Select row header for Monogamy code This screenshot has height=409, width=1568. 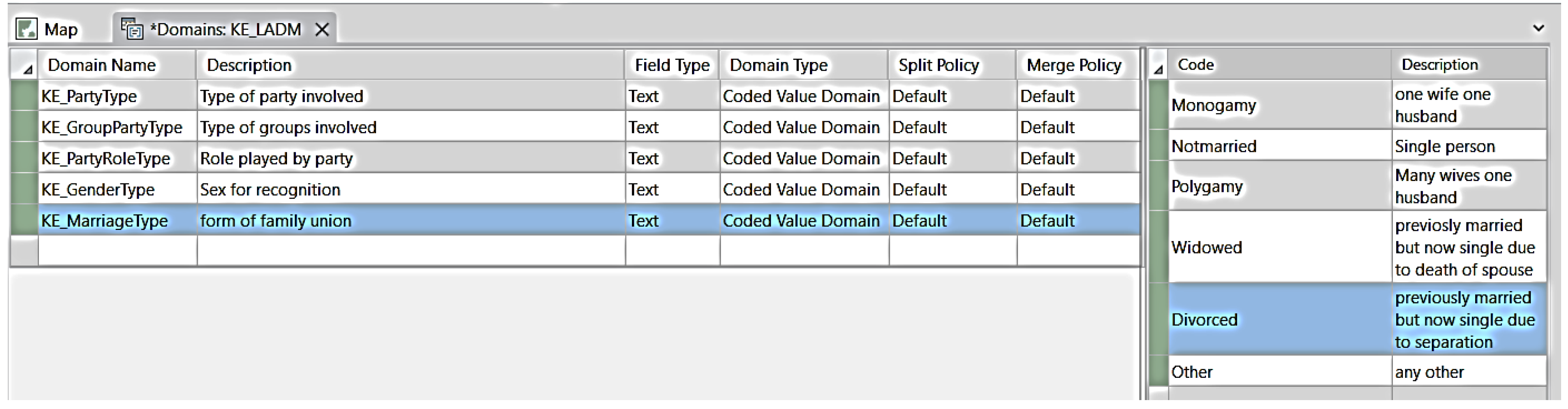(x=1158, y=105)
